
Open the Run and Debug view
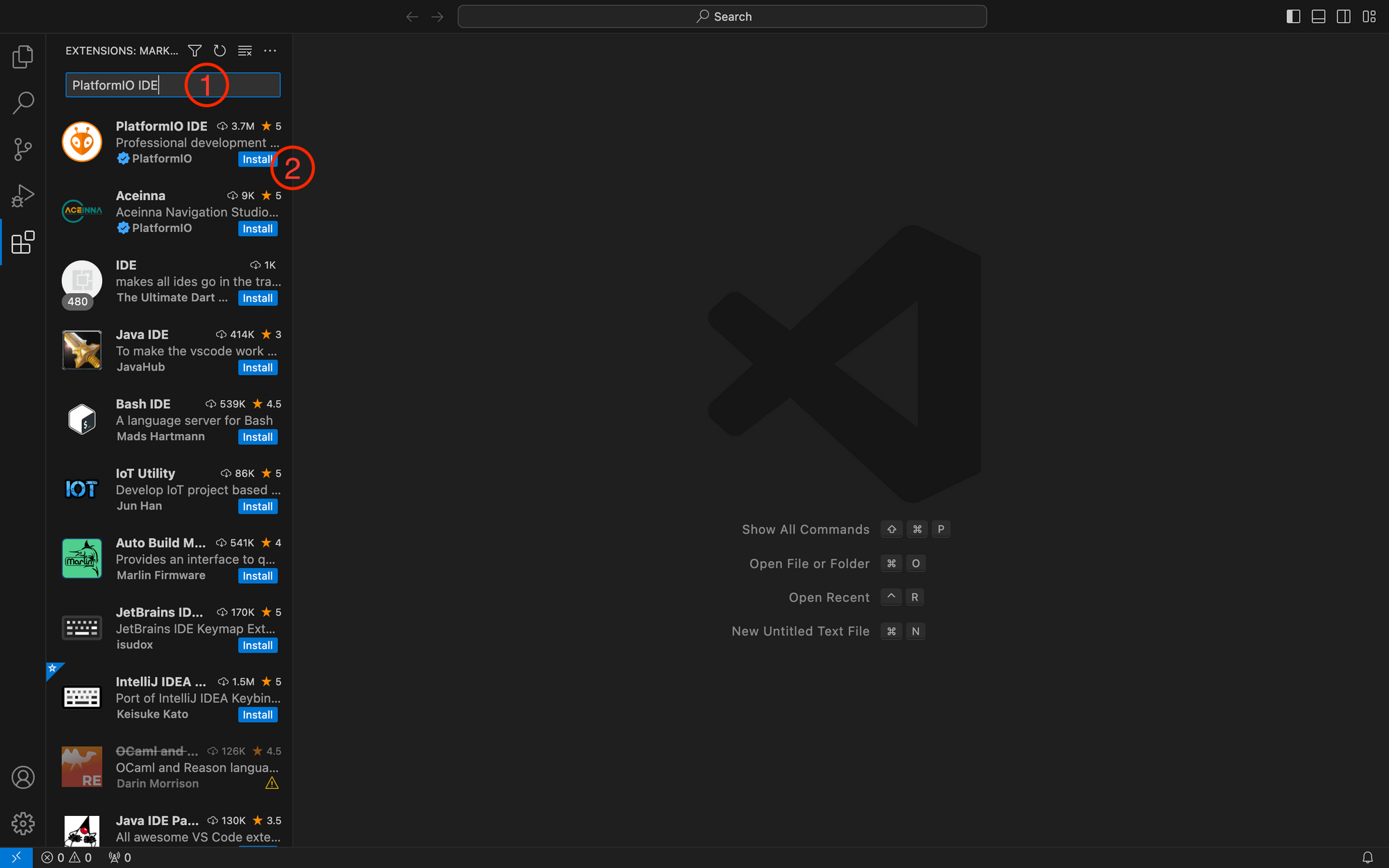[23, 196]
